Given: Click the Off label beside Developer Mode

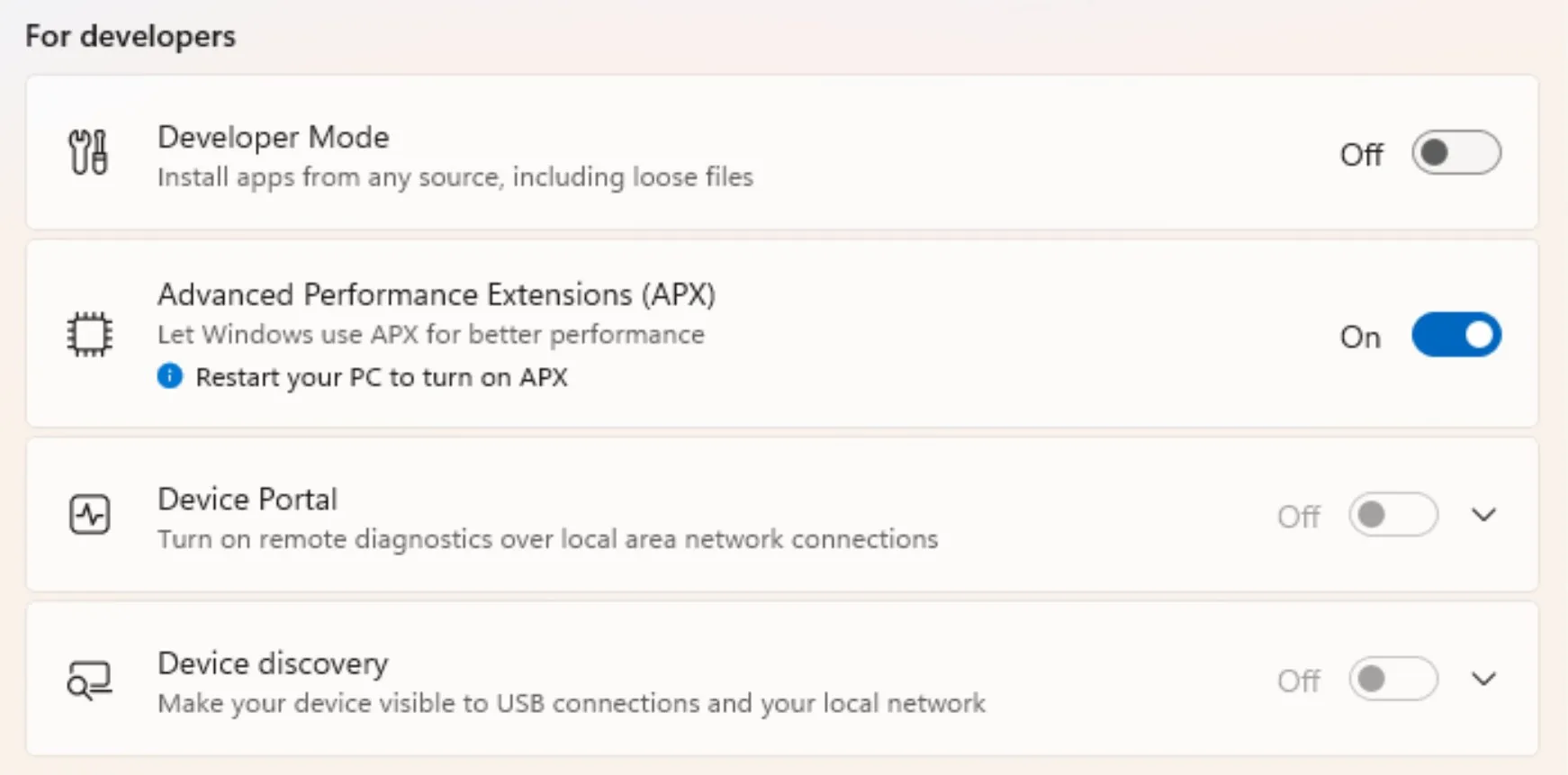Looking at the screenshot, I should pos(1361,155).
